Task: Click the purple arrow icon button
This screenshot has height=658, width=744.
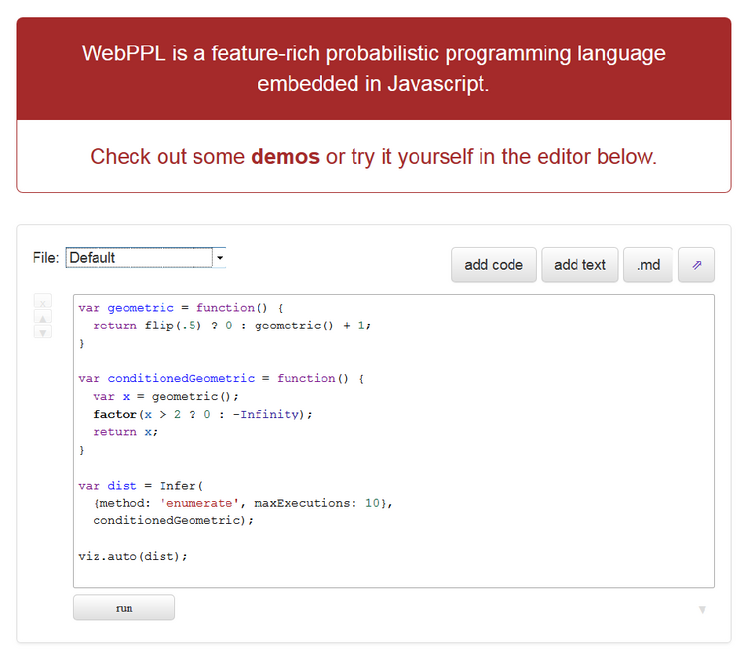Action: pos(696,265)
